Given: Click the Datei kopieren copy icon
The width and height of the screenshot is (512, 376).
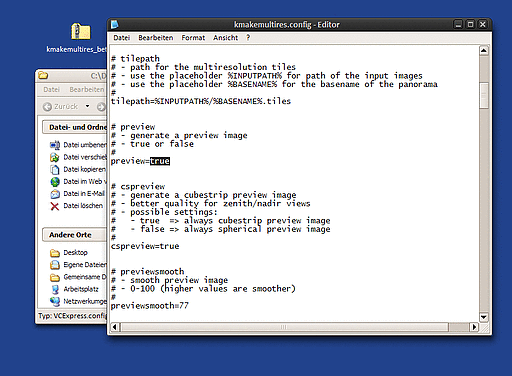Looking at the screenshot, I should click(55, 169).
